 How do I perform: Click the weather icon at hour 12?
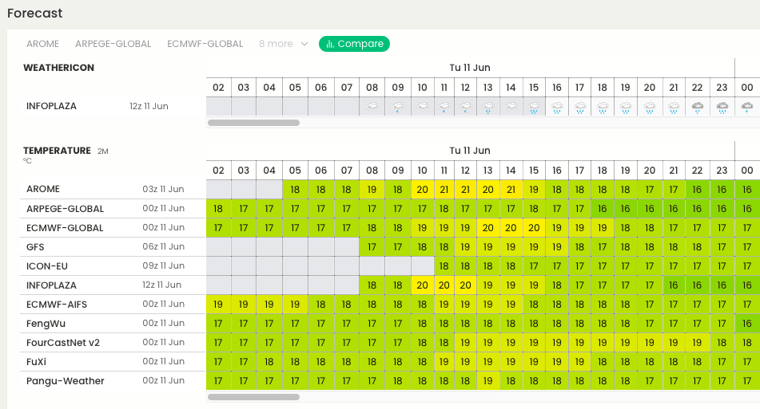[x=465, y=107]
